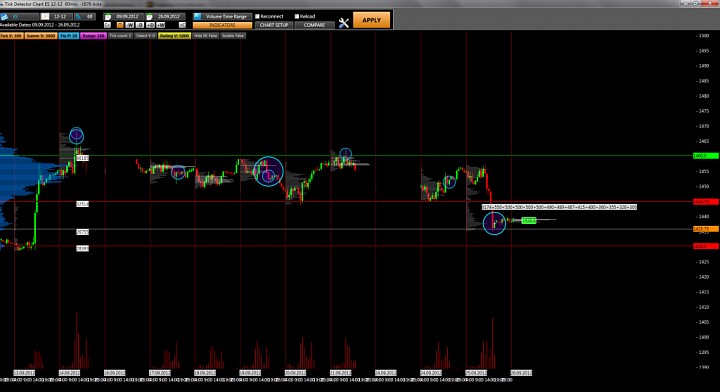The height and width of the screenshot is (392, 720).
Task: Click the minus W week shift button
Action: pyautogui.click(x=129, y=25)
